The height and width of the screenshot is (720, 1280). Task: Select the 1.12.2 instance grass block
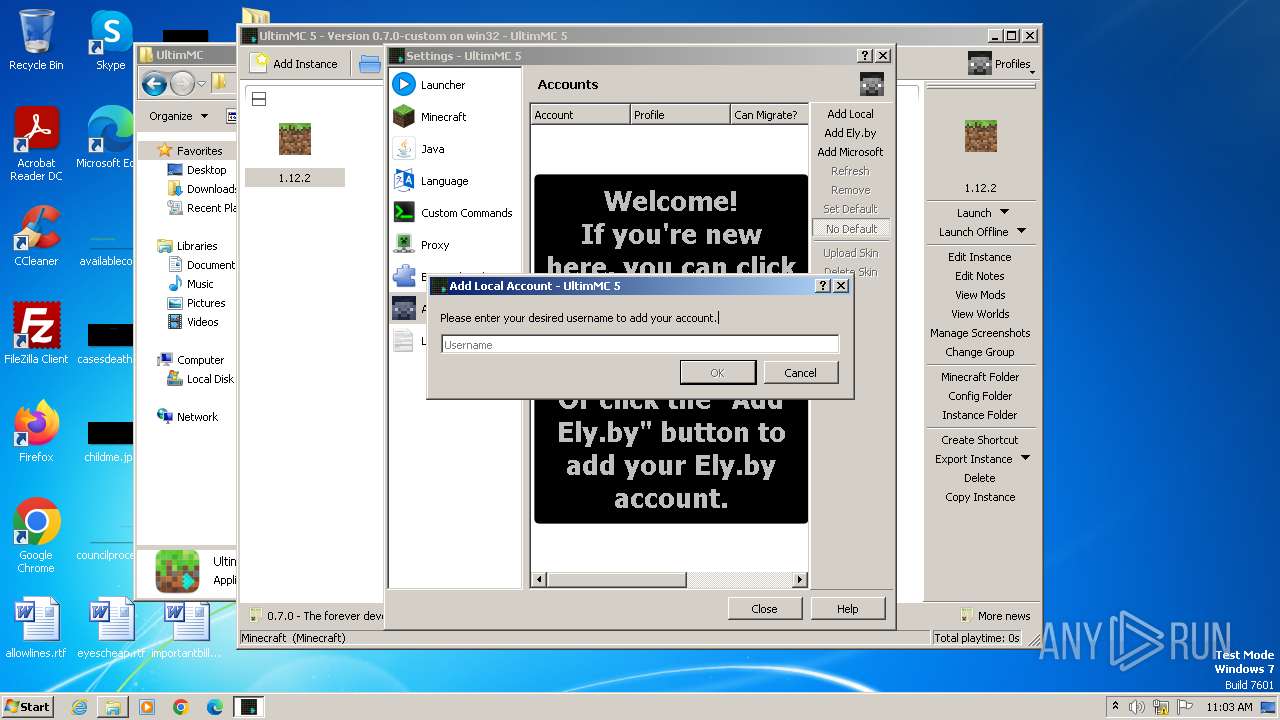point(295,139)
